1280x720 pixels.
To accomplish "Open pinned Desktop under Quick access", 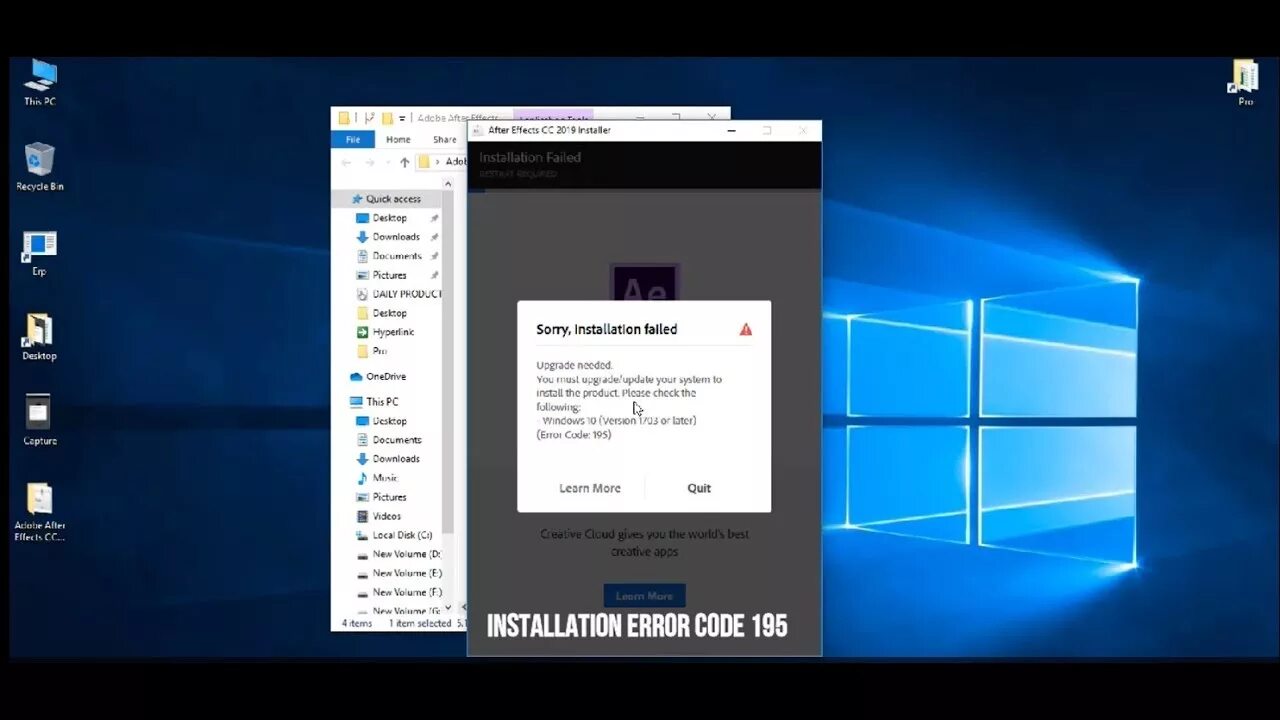I will [x=389, y=218].
